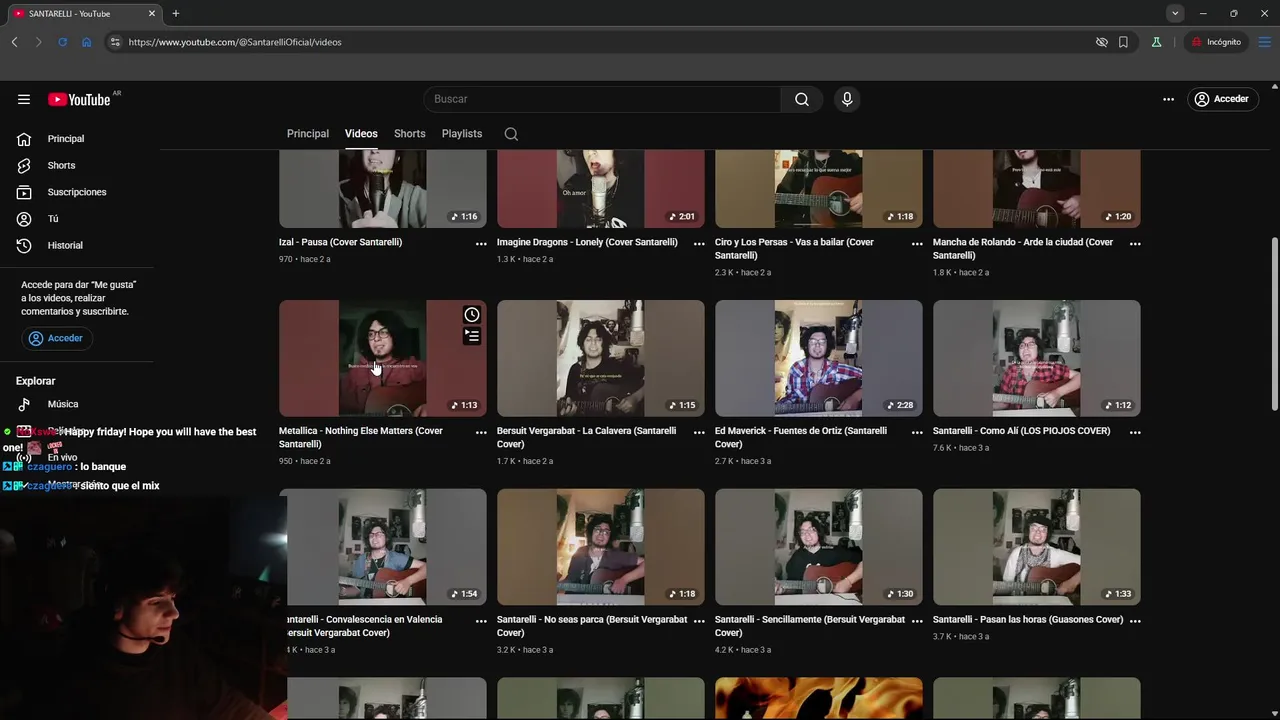The width and height of the screenshot is (1280, 720).
Task: Open options for Pasan las horas video
Action: pos(1135,621)
